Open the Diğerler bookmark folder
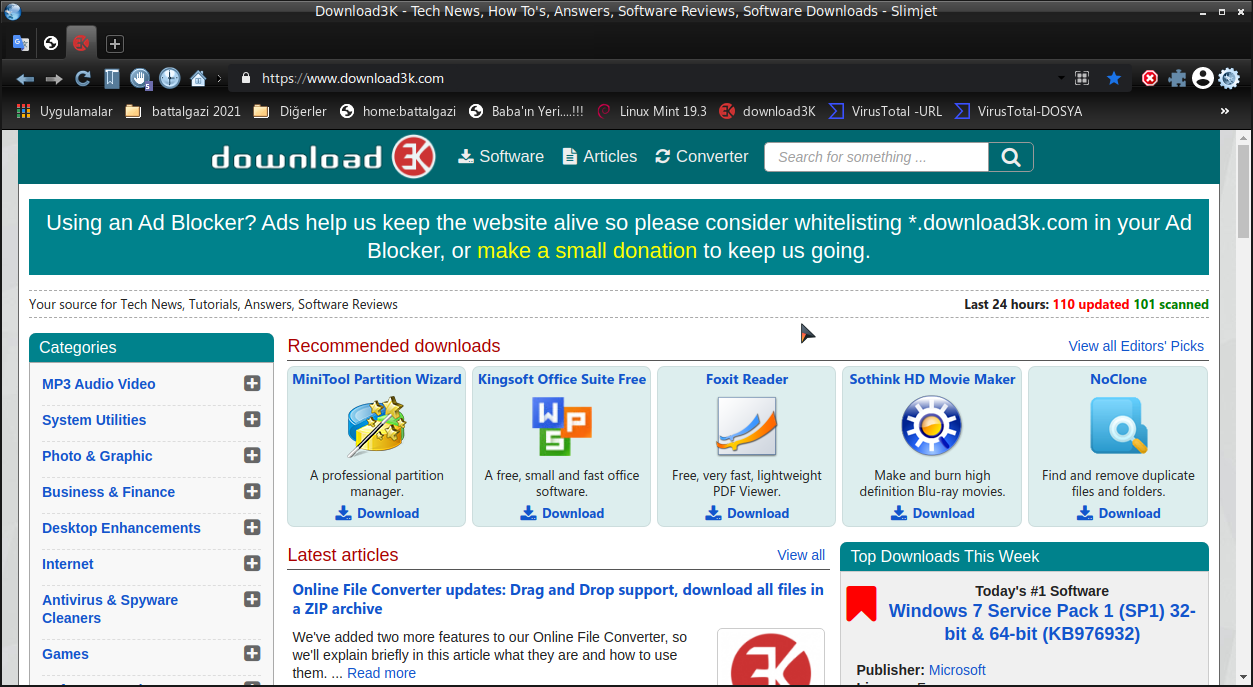Image resolution: width=1253 pixels, height=687 pixels. [x=290, y=111]
